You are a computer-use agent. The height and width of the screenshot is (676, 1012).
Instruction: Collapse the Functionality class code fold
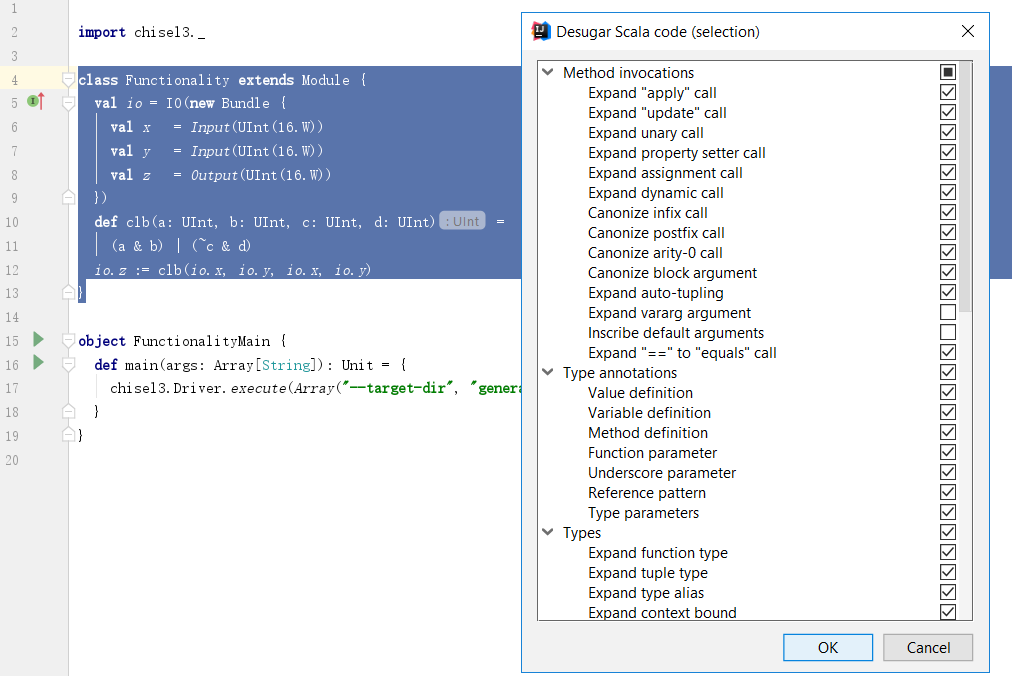(x=68, y=79)
